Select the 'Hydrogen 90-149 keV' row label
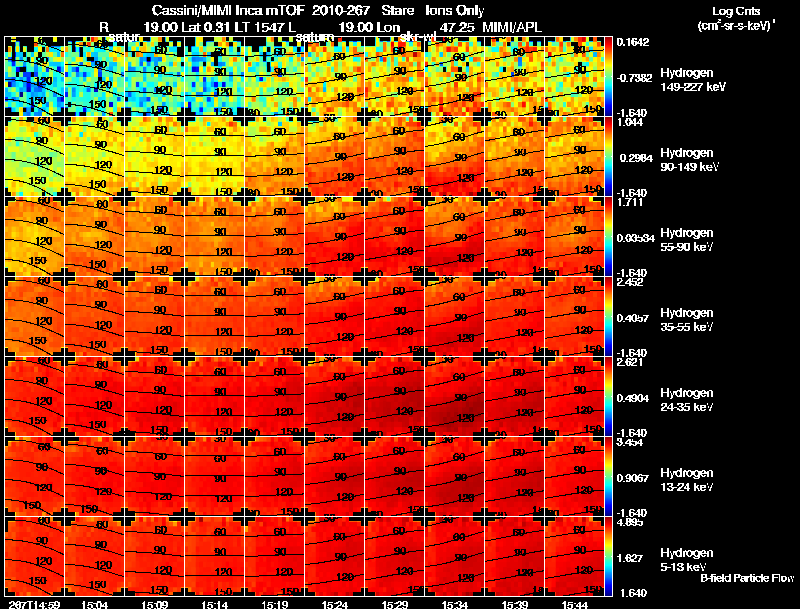 (x=689, y=160)
